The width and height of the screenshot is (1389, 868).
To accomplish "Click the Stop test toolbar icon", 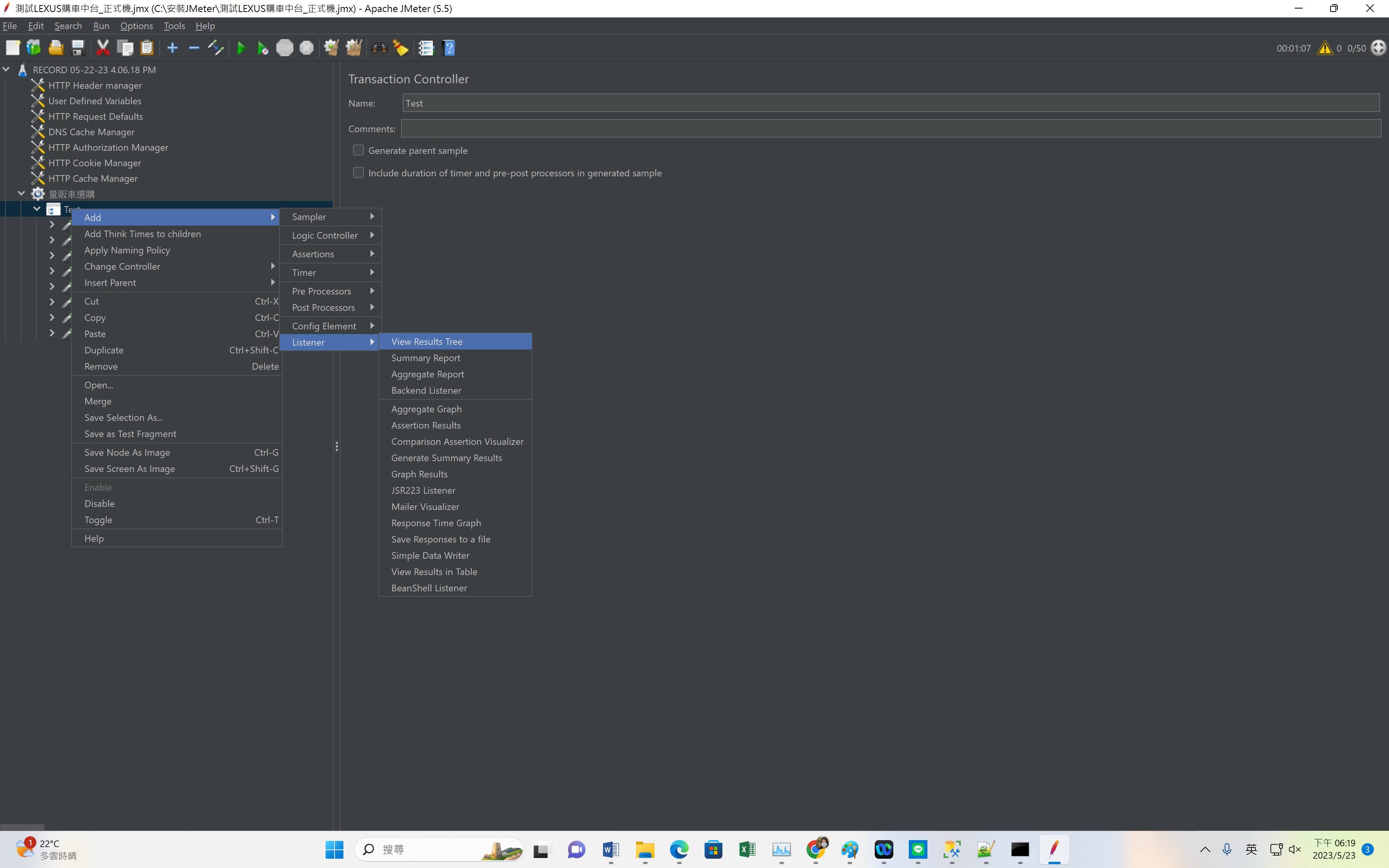I will (285, 48).
